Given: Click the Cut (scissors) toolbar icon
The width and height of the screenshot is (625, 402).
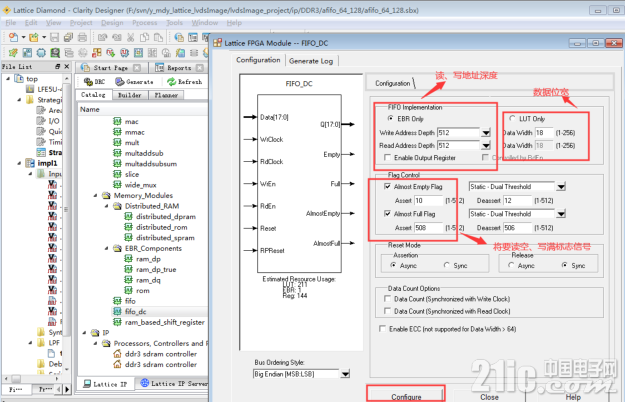Looking at the screenshot, I should [131, 37].
